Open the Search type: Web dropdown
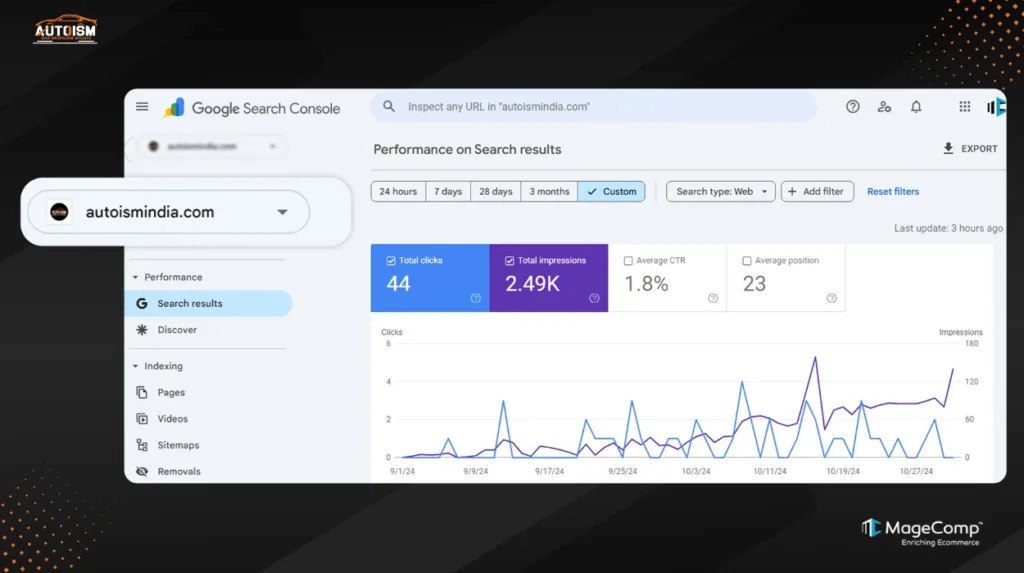 tap(720, 192)
